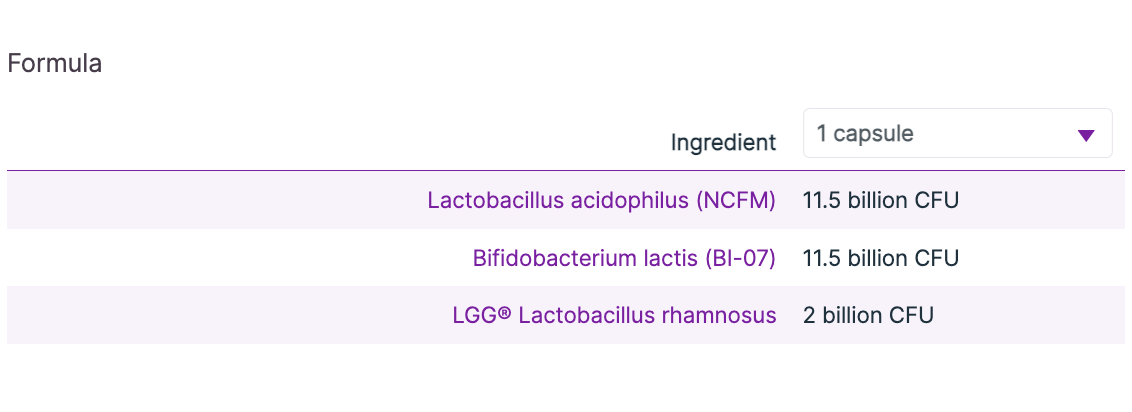
Task: Click the 2 billion CFU amount
Action: [x=867, y=316]
